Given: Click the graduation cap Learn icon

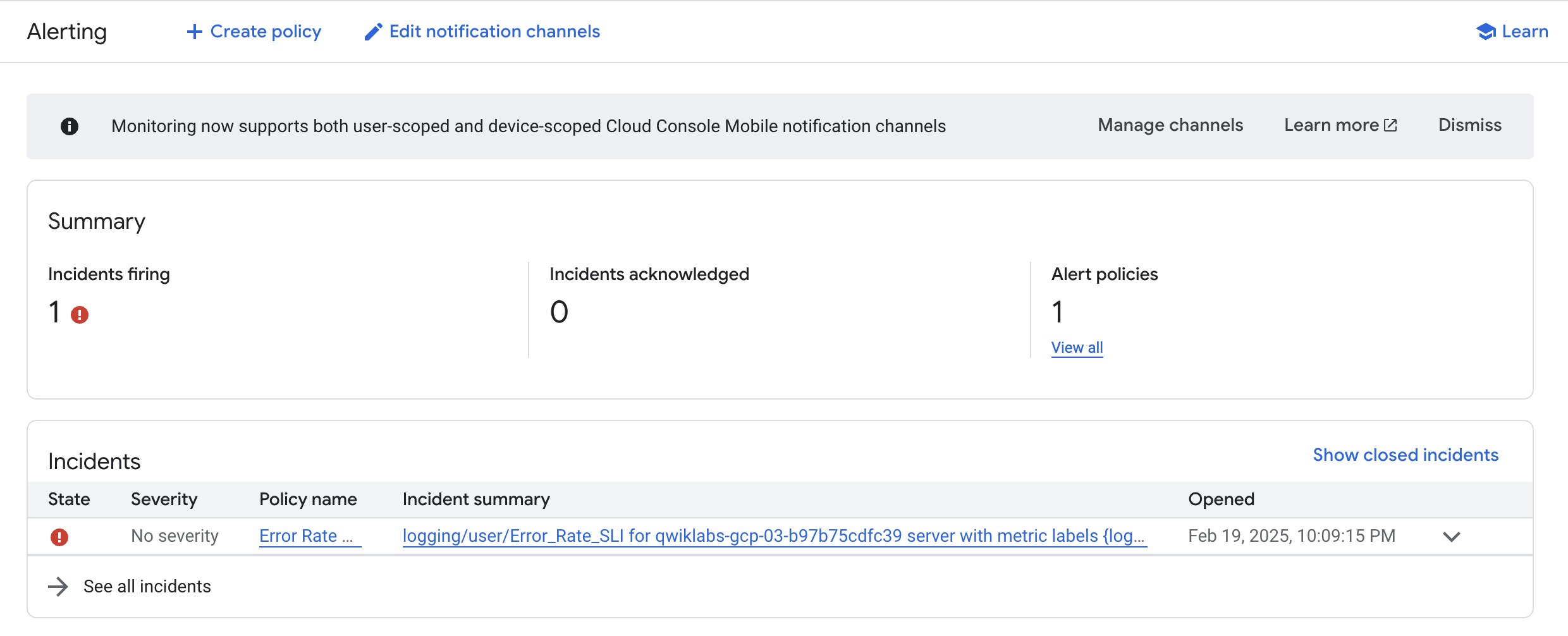Looking at the screenshot, I should [1485, 32].
